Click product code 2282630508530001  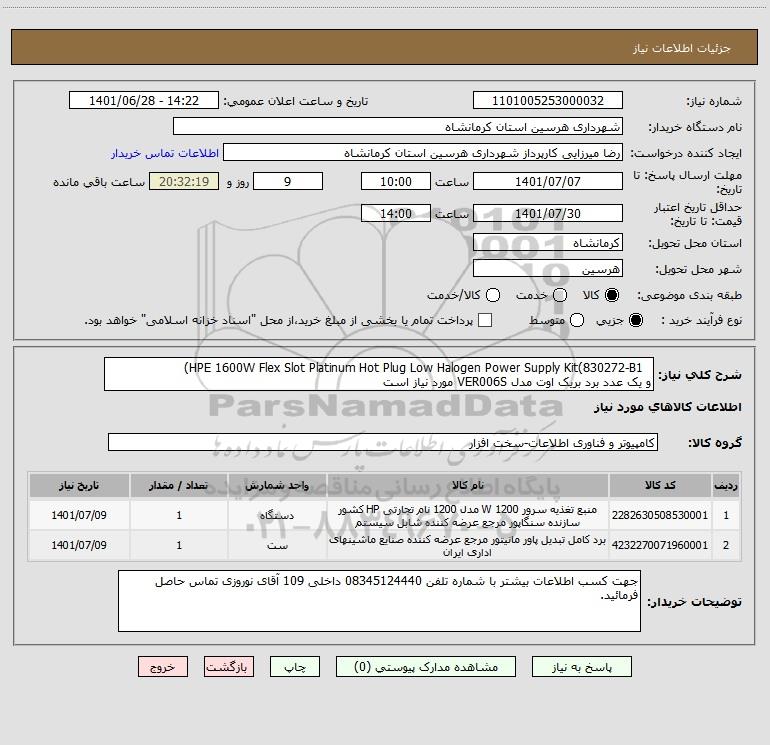(x=660, y=515)
